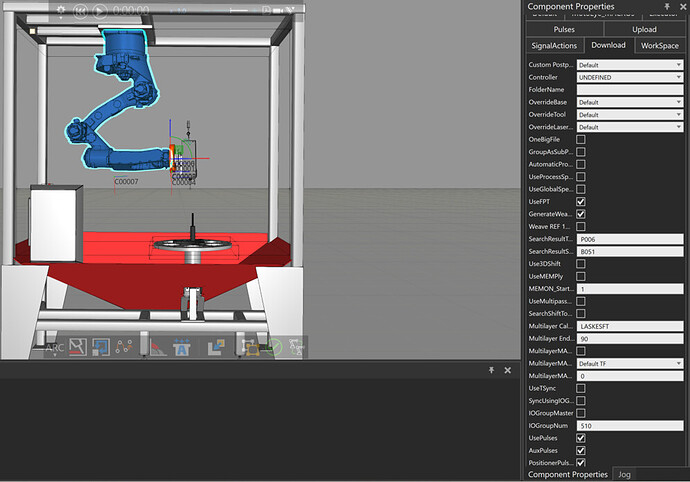Disable the UseFPT checkbox
This screenshot has height=482, width=690.
point(581,202)
